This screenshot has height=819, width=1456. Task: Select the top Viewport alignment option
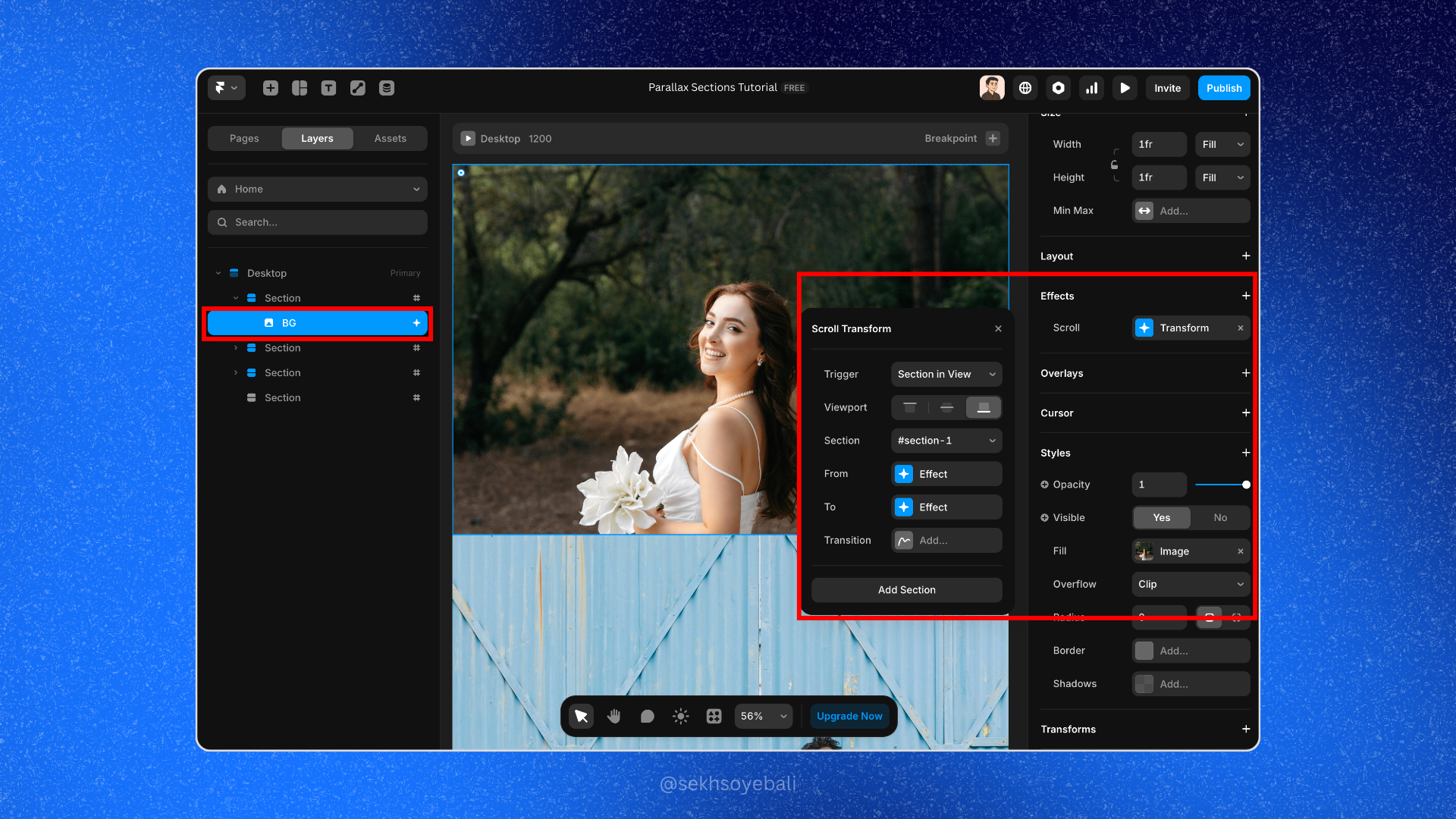point(910,407)
